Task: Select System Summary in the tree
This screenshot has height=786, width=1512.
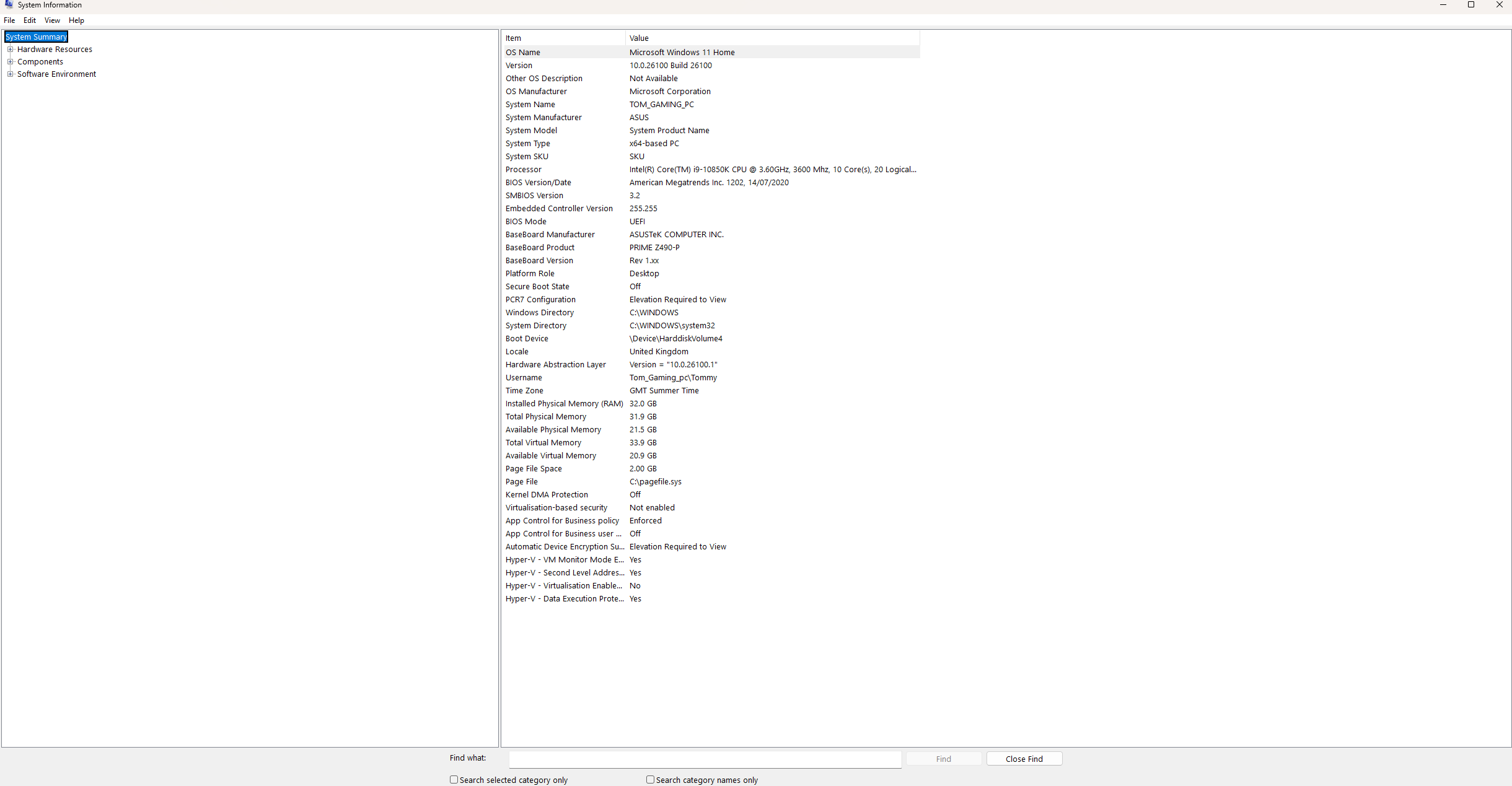Action: coord(36,37)
